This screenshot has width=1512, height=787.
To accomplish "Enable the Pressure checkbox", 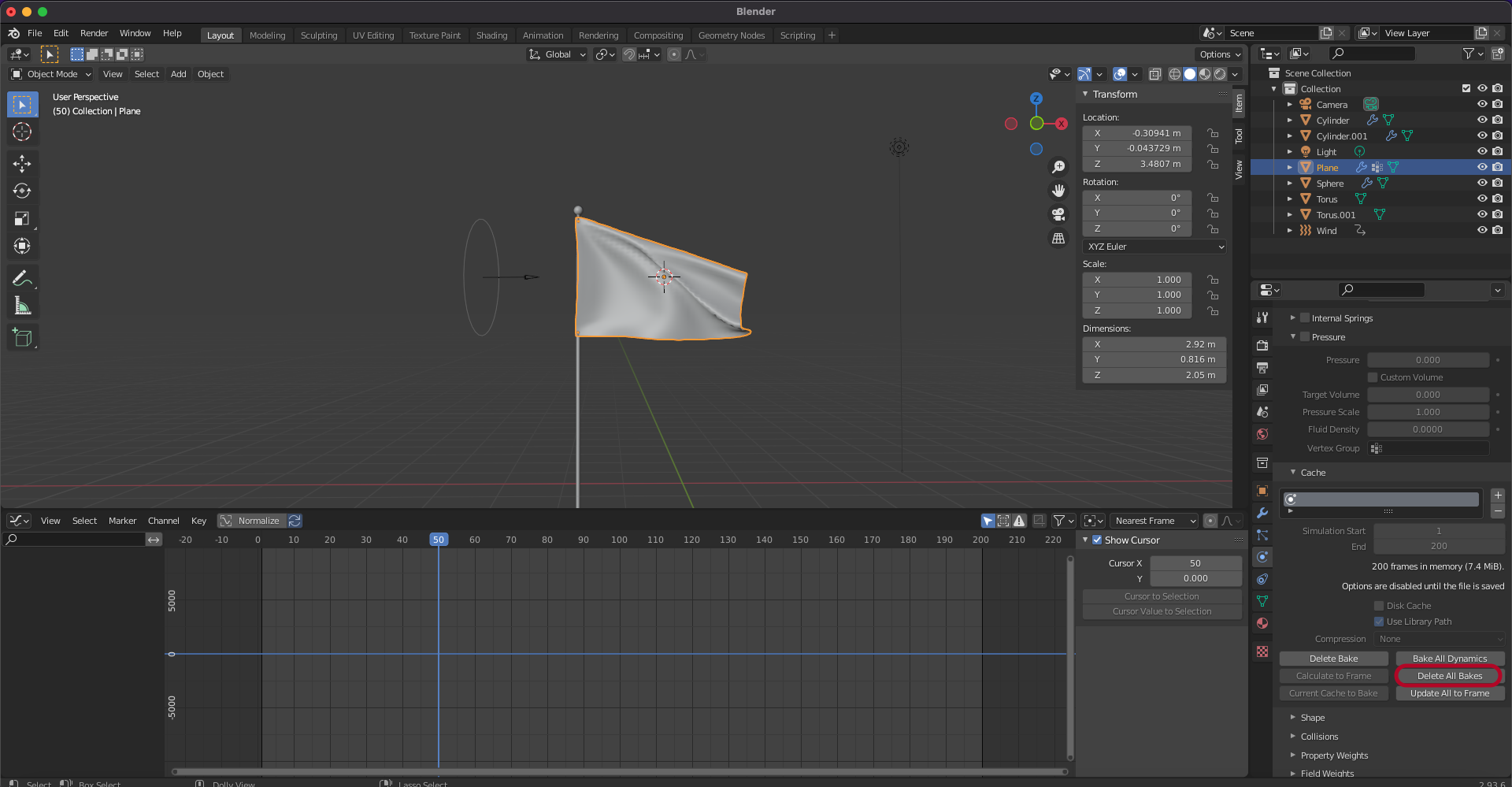I will click(x=1305, y=337).
